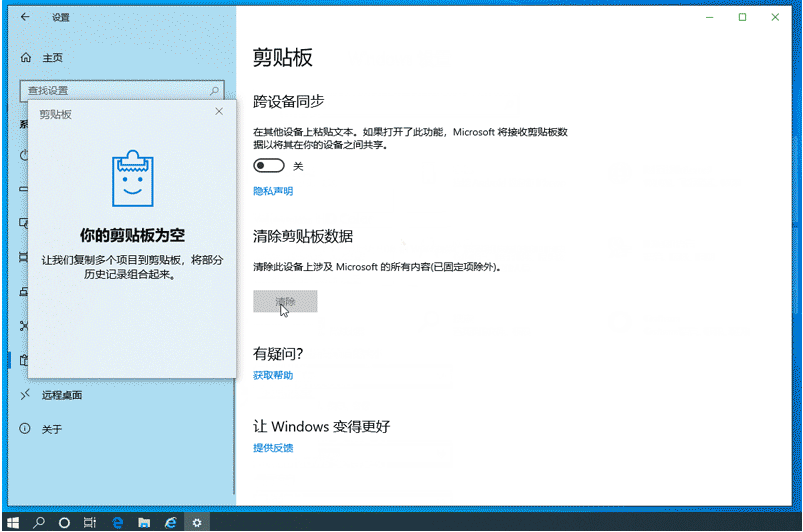Open Cortana circle on the taskbar
Viewport: 803px width, 532px height.
(64, 522)
